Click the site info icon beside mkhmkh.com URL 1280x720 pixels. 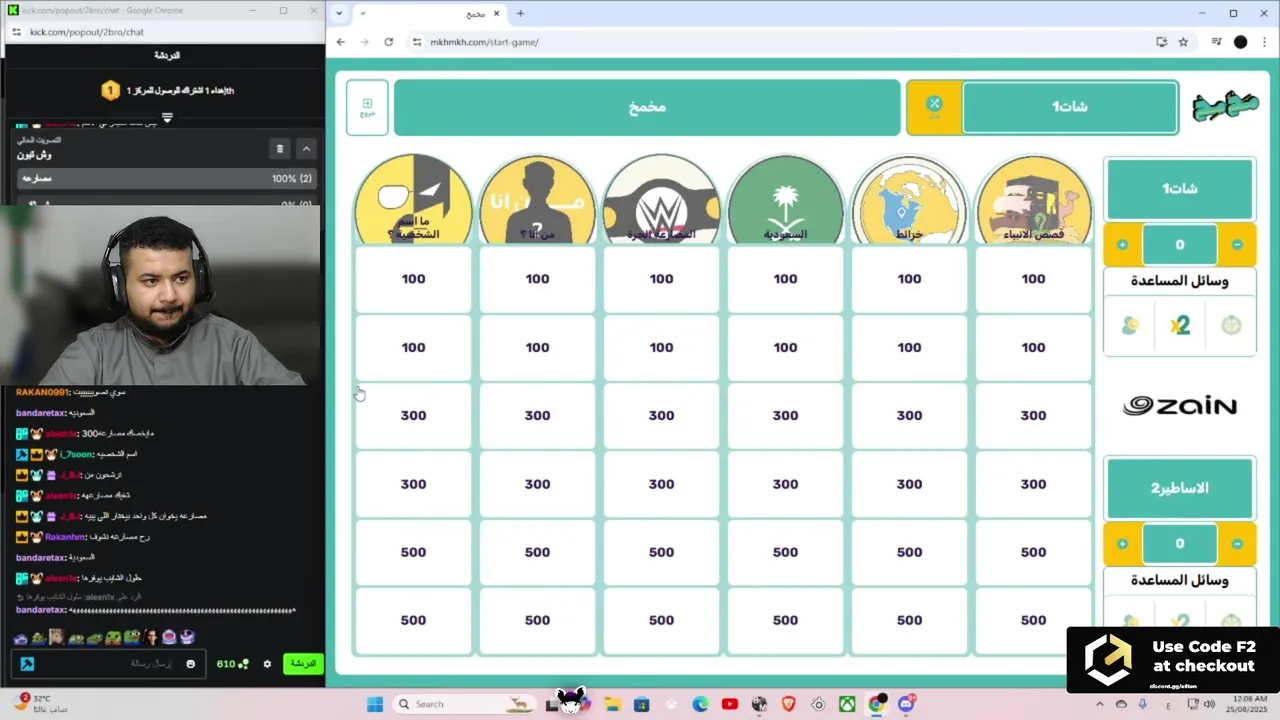[417, 42]
